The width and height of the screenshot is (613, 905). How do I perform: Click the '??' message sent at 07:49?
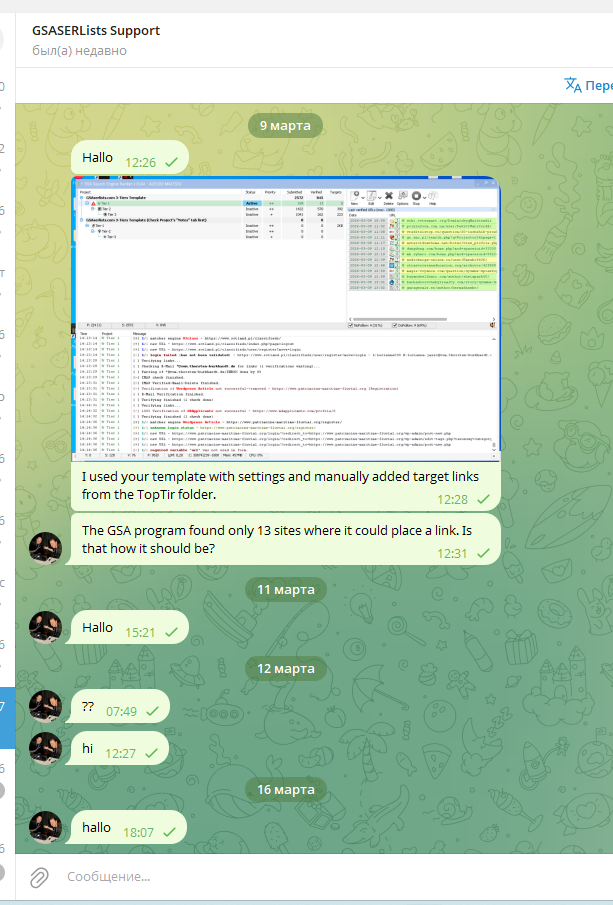88,708
